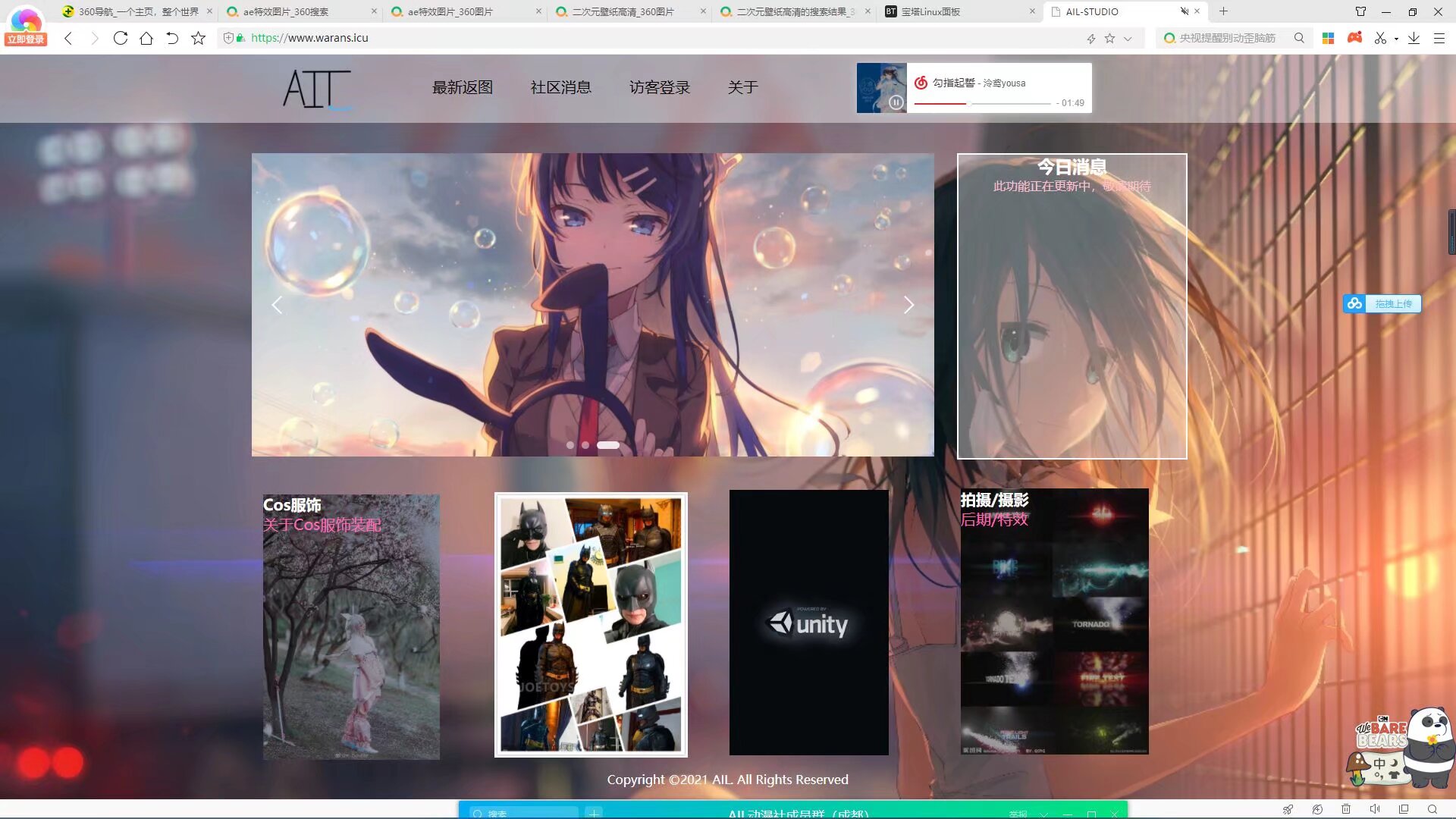Open the 社区消息 menu item

click(561, 88)
